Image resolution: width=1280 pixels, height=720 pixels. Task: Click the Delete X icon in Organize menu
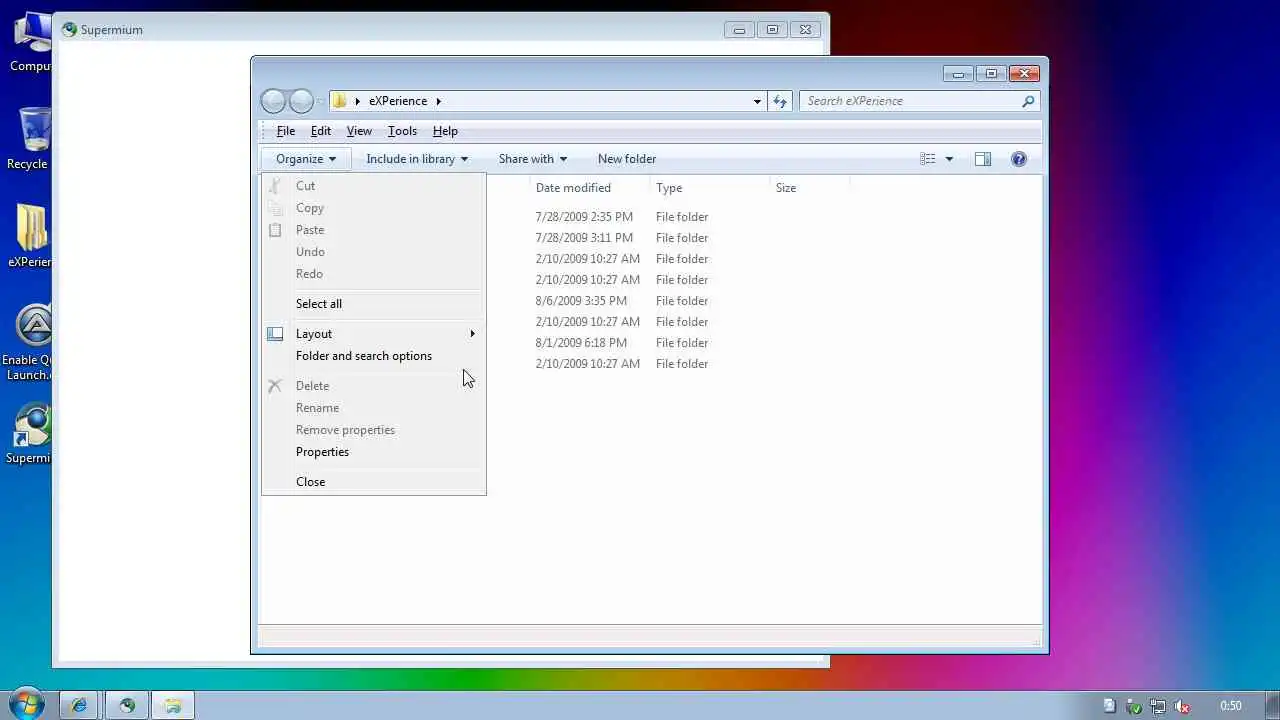point(275,386)
